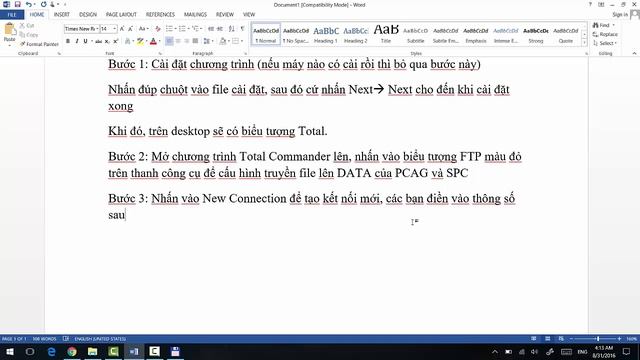Switch to DESIGN tab
640x360 pixels.
point(88,15)
